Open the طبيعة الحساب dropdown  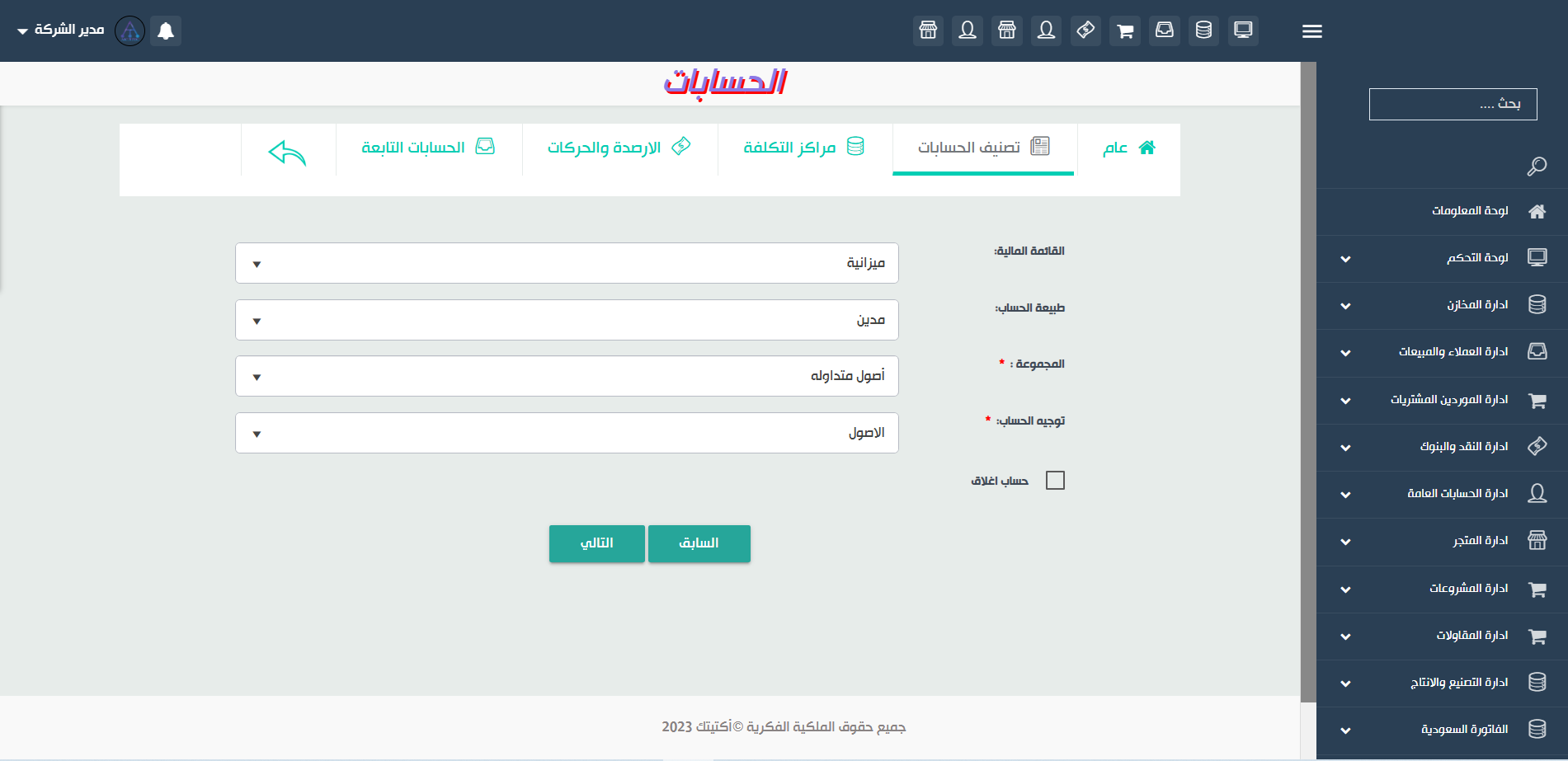click(567, 320)
